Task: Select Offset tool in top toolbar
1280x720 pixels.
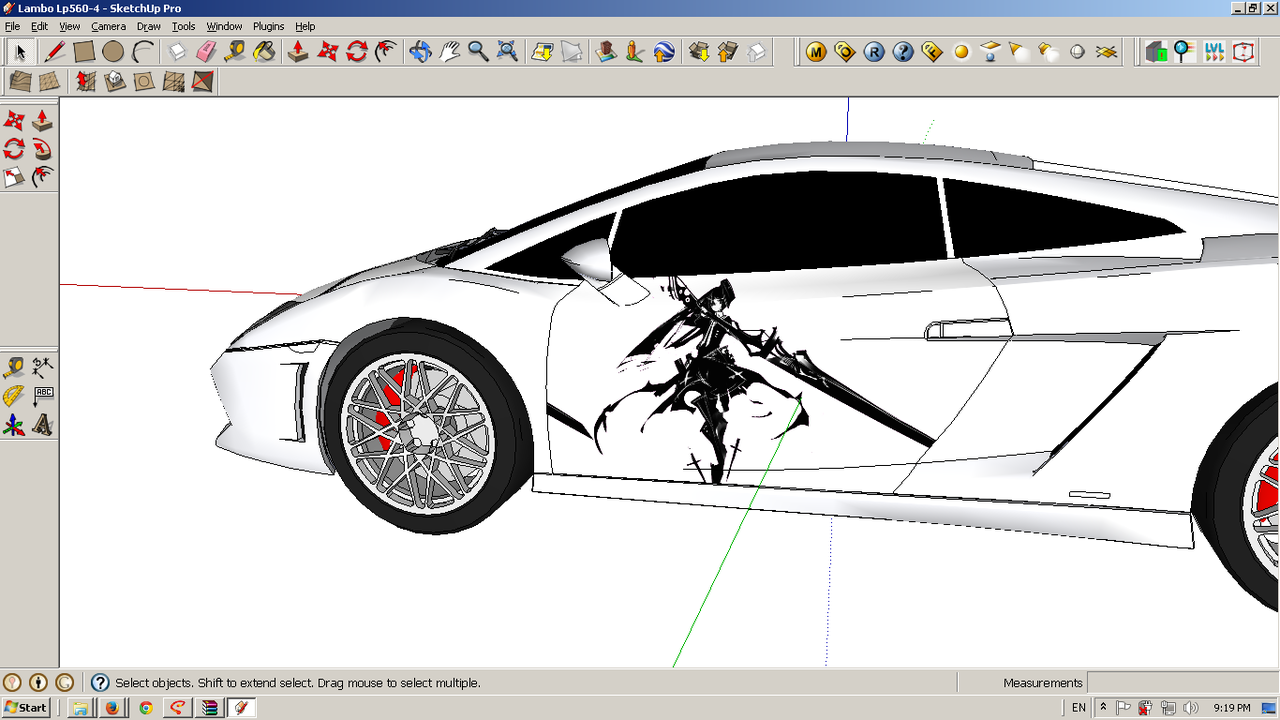Action: tap(386, 51)
